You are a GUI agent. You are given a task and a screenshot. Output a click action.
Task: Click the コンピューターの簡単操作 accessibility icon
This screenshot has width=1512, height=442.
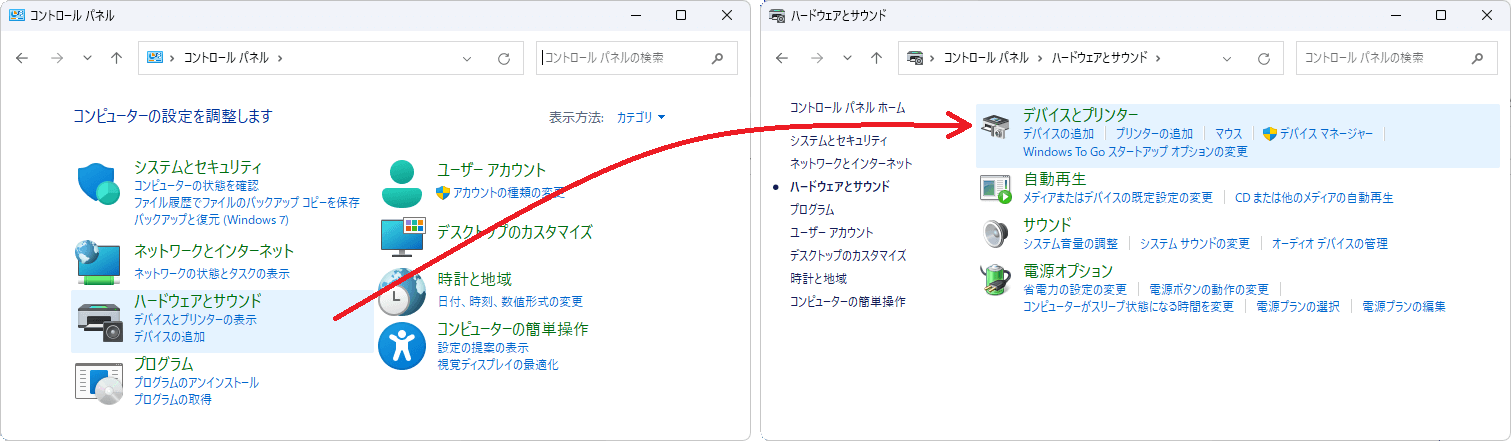402,346
